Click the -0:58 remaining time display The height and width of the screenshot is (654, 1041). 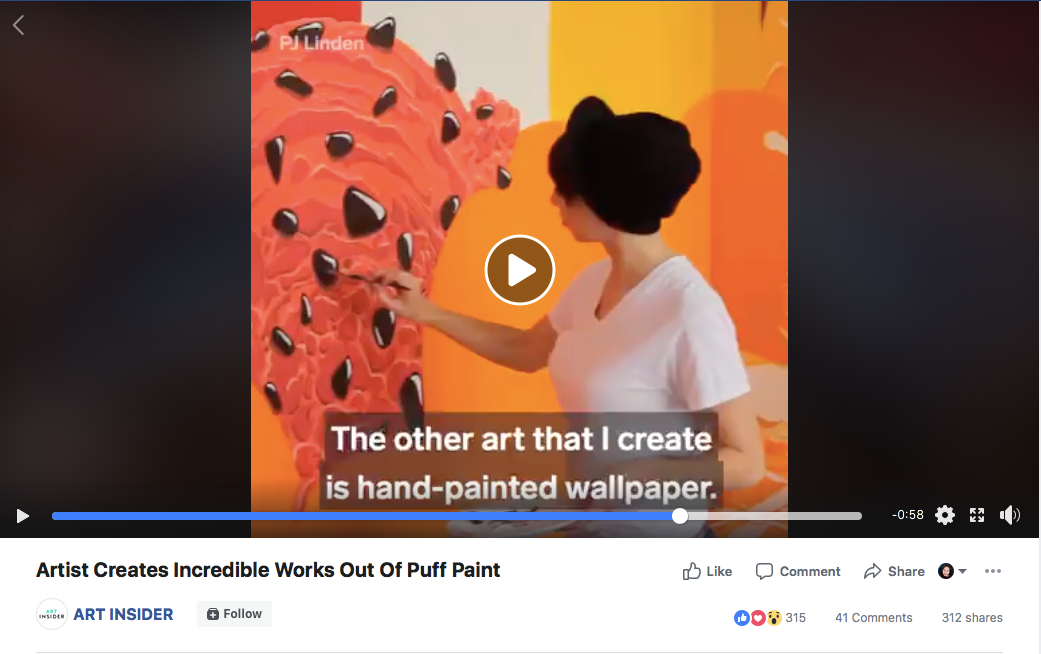(908, 515)
